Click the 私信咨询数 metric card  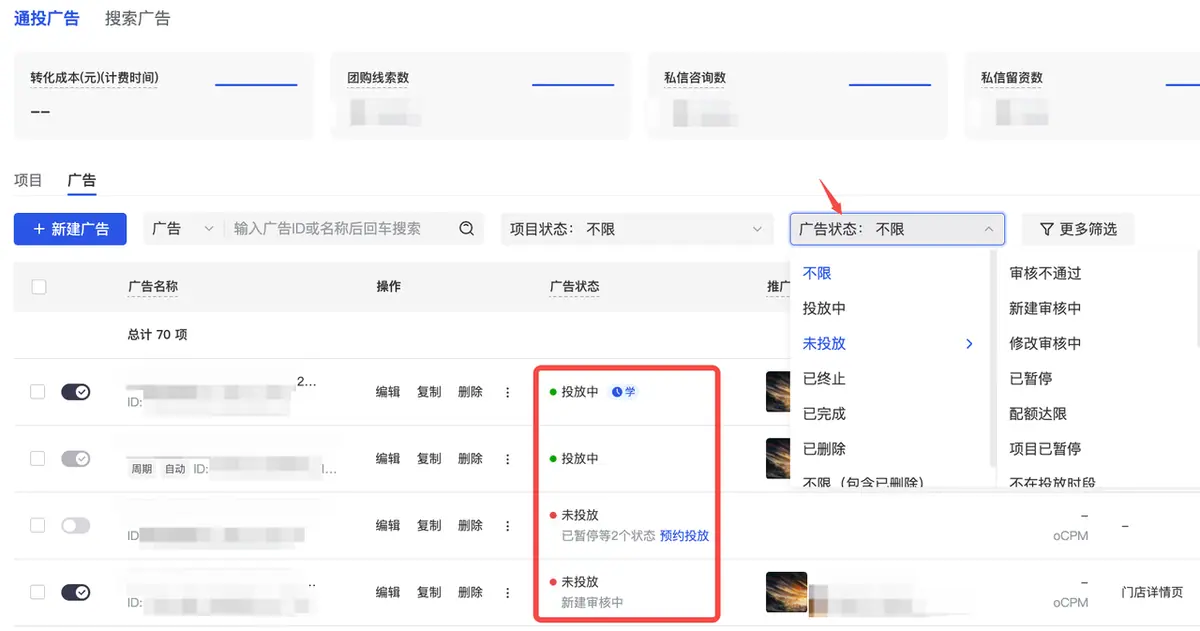click(798, 96)
